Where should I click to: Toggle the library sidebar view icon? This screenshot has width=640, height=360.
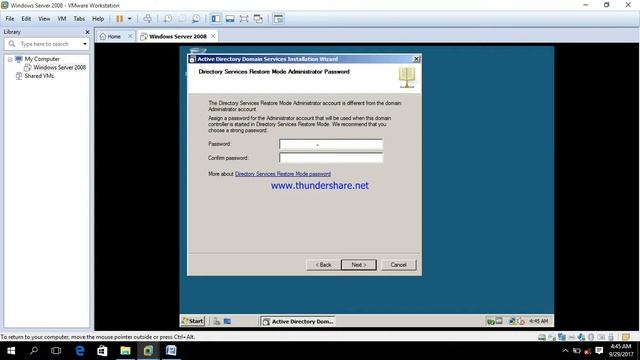tap(216, 19)
